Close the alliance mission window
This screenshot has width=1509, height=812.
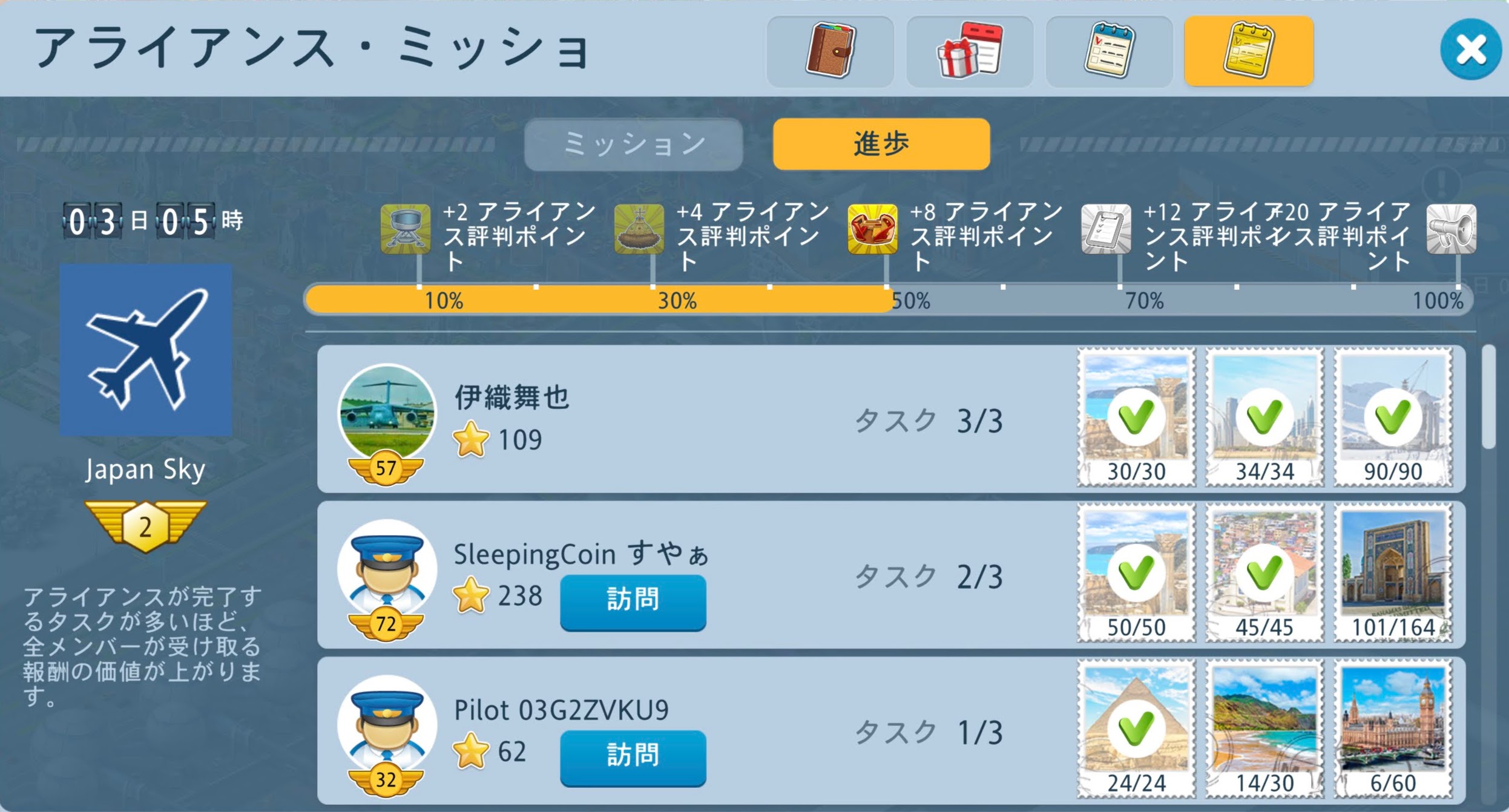point(1470,50)
